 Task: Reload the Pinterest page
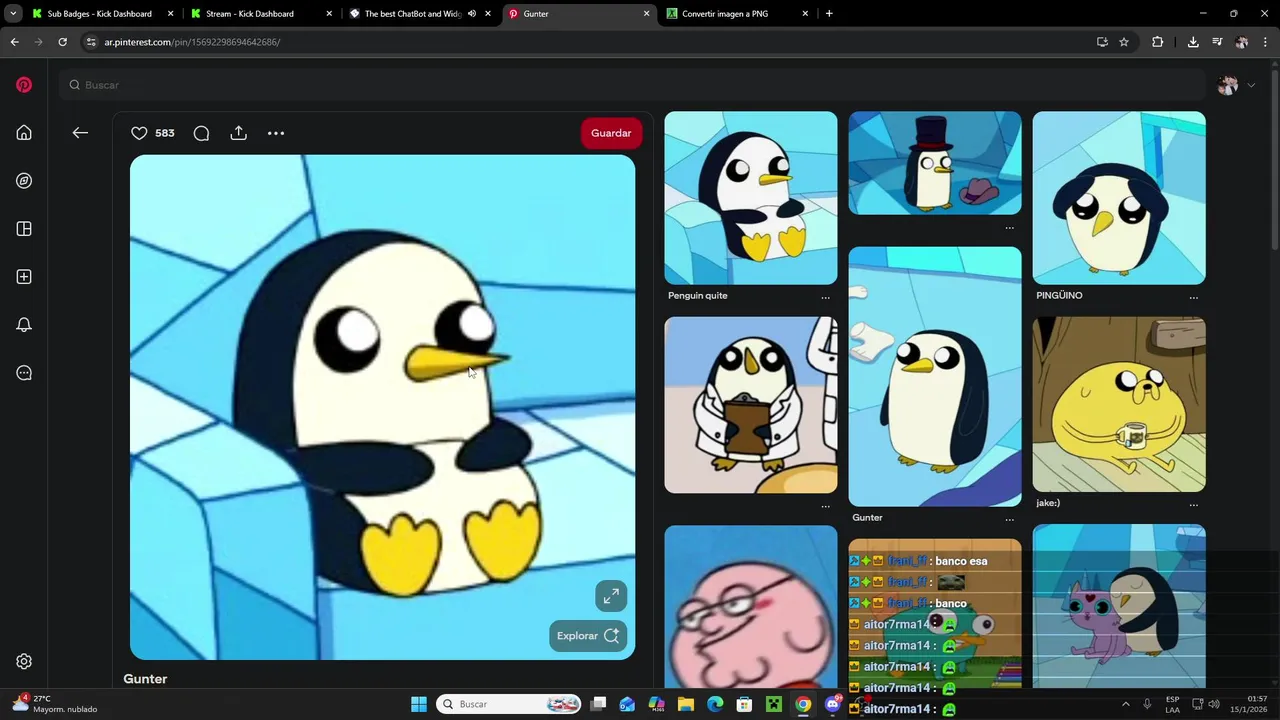(x=62, y=42)
